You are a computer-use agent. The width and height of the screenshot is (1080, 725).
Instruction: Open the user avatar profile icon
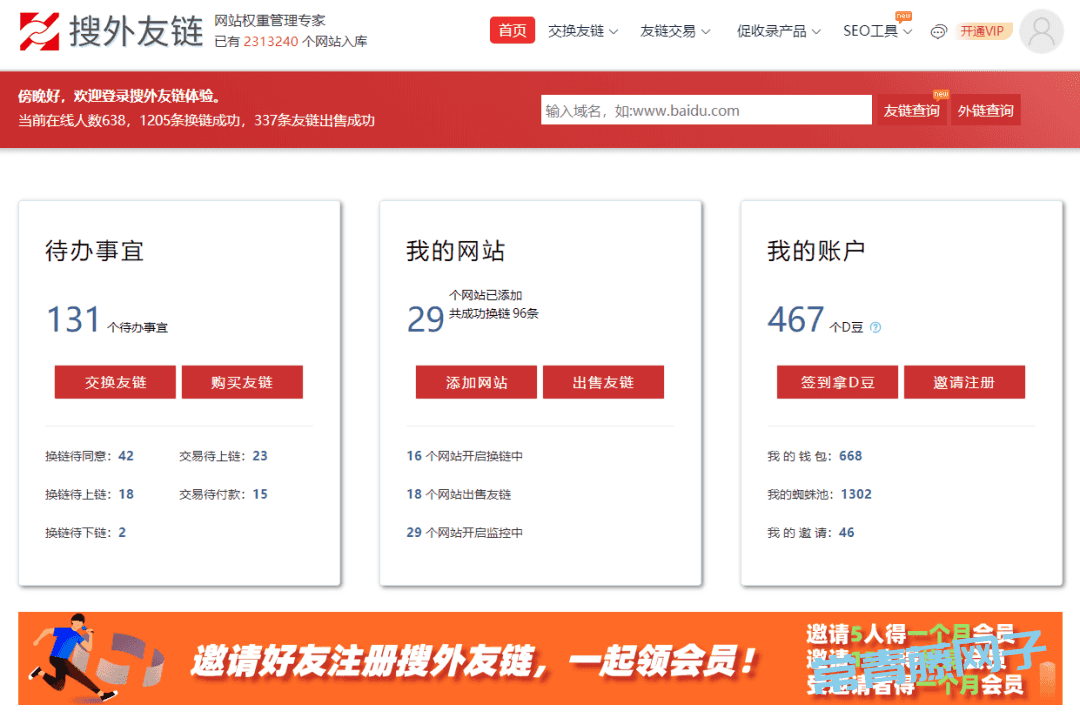tap(1041, 31)
